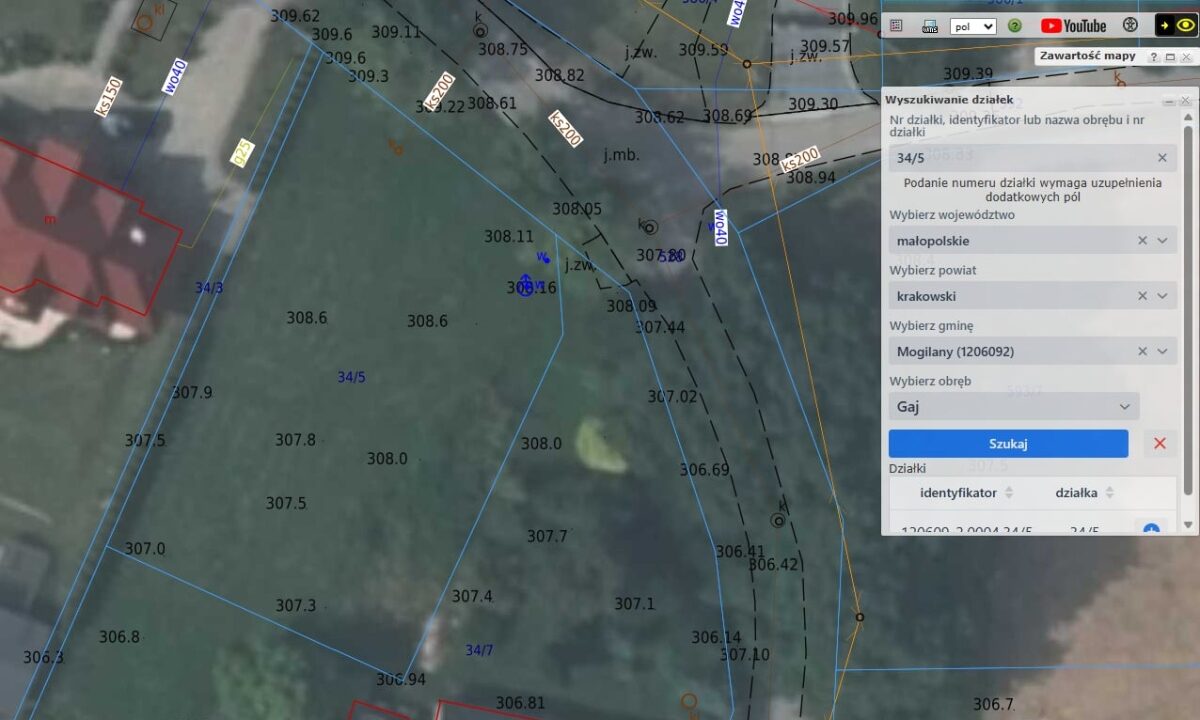Open help for Zawartość mapy panel
Viewport: 1200px width, 720px height.
coord(1154,57)
